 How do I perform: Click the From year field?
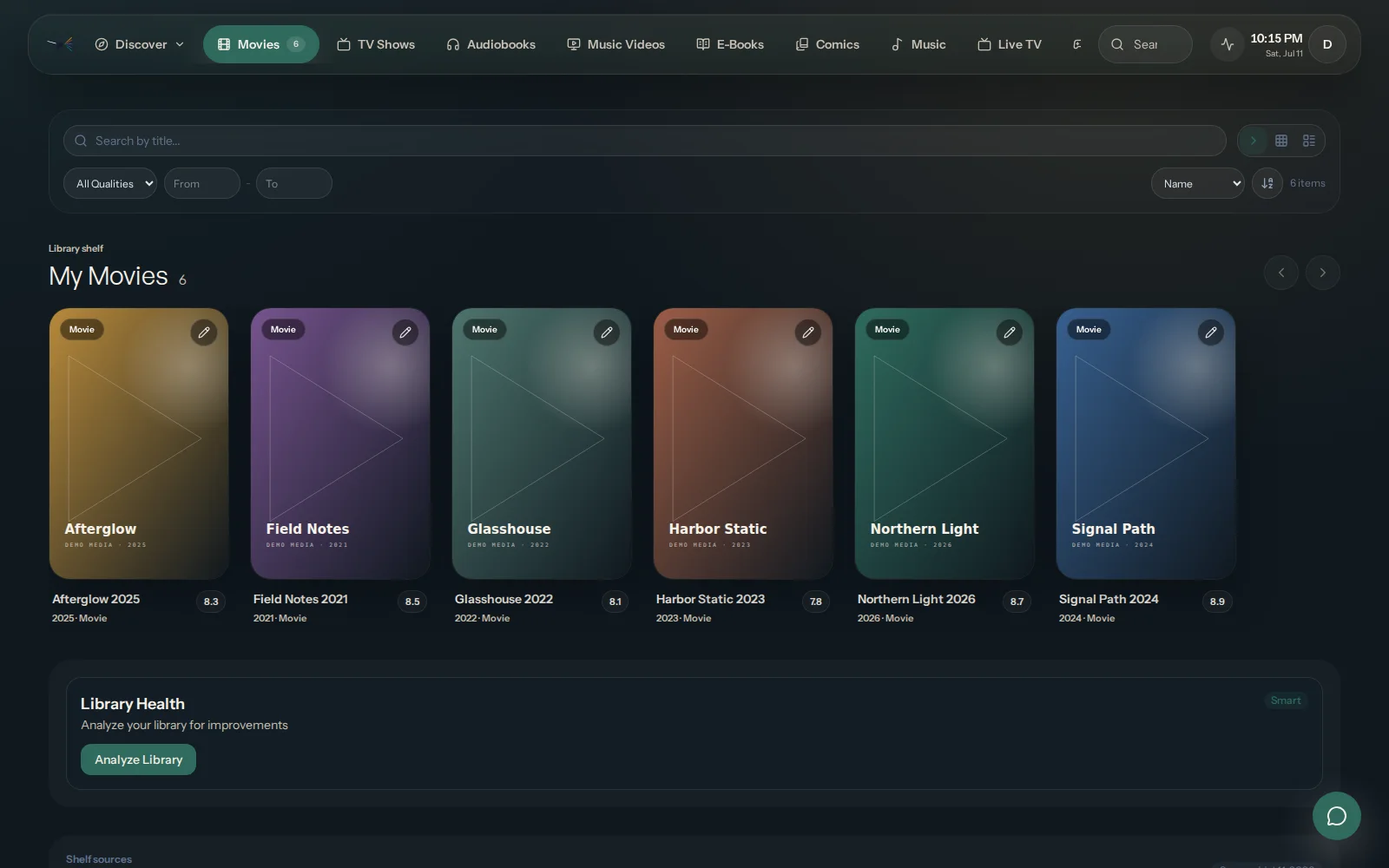click(x=202, y=183)
